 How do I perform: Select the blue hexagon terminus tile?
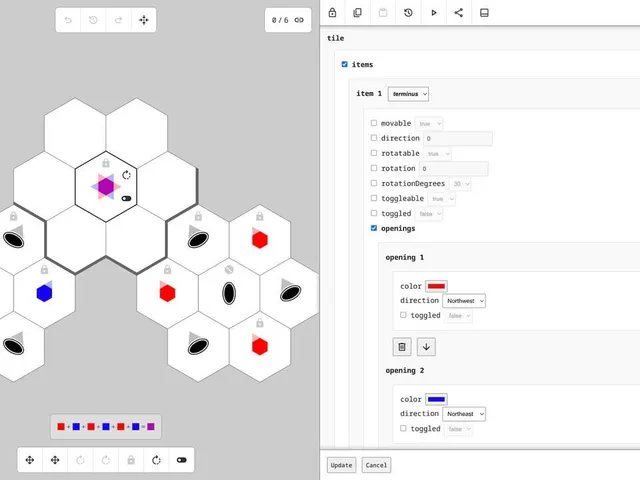(x=44, y=293)
